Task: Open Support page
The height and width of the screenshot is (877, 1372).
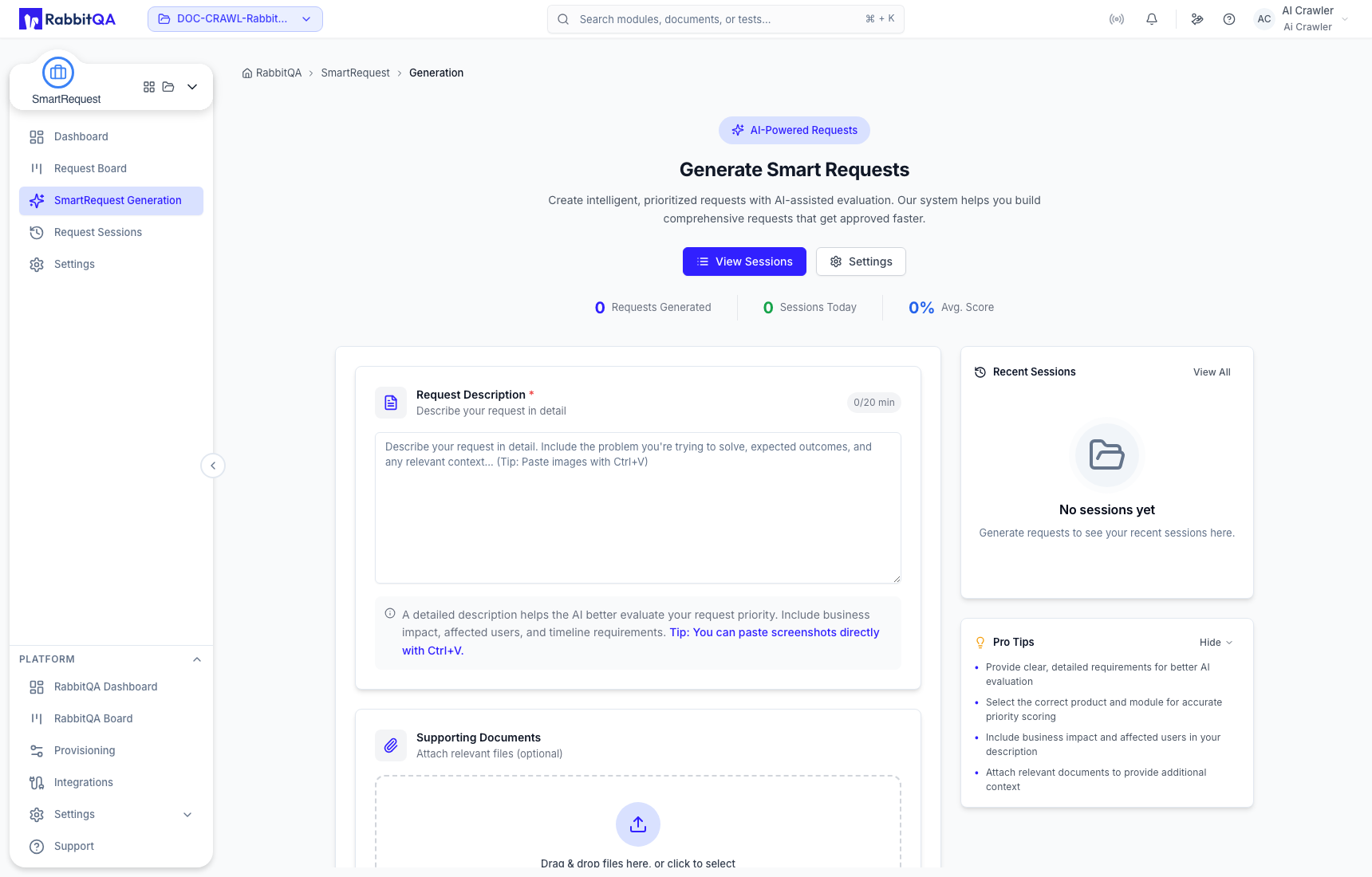Action: pos(111,847)
